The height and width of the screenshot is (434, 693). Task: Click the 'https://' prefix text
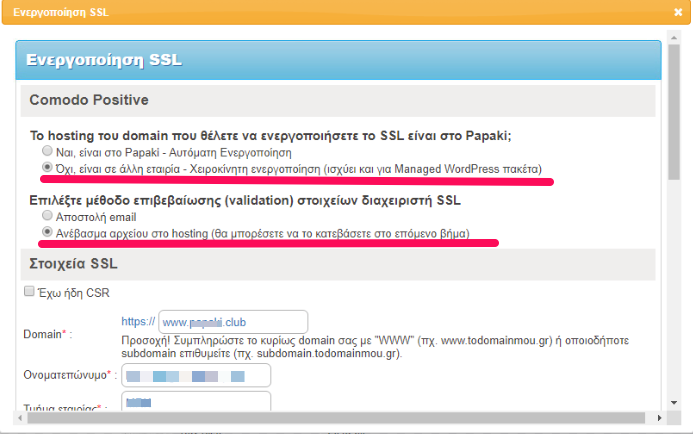tap(138, 321)
